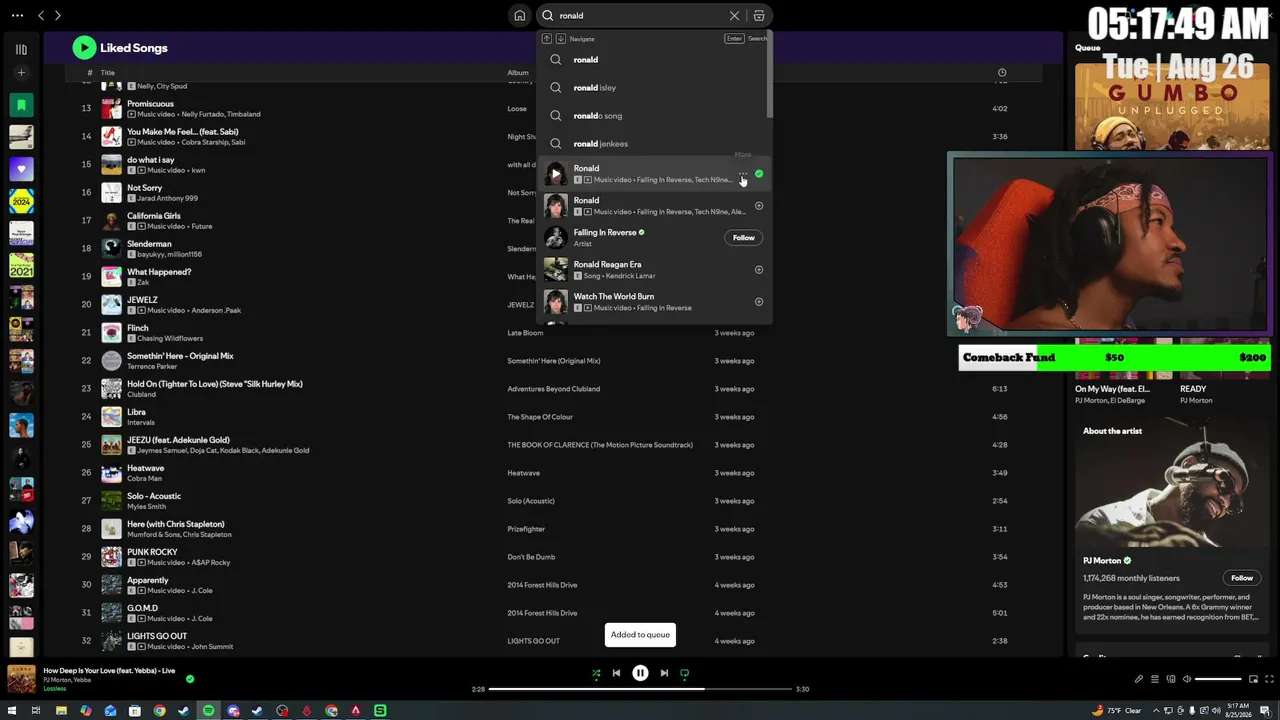
Task: Select the 'ronaldo song' suggestion
Action: pyautogui.click(x=654, y=116)
